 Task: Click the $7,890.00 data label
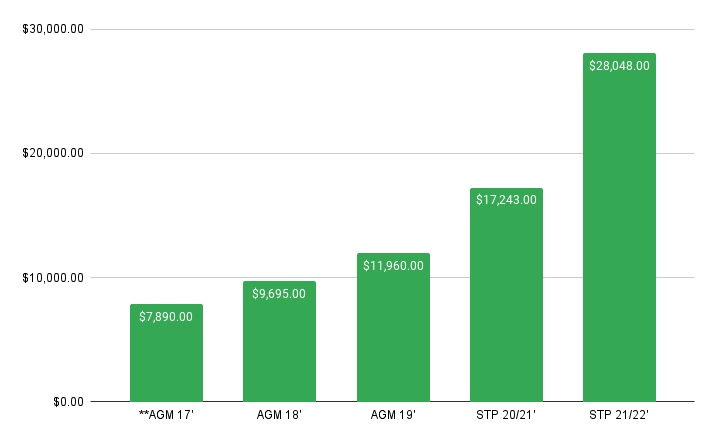166,316
